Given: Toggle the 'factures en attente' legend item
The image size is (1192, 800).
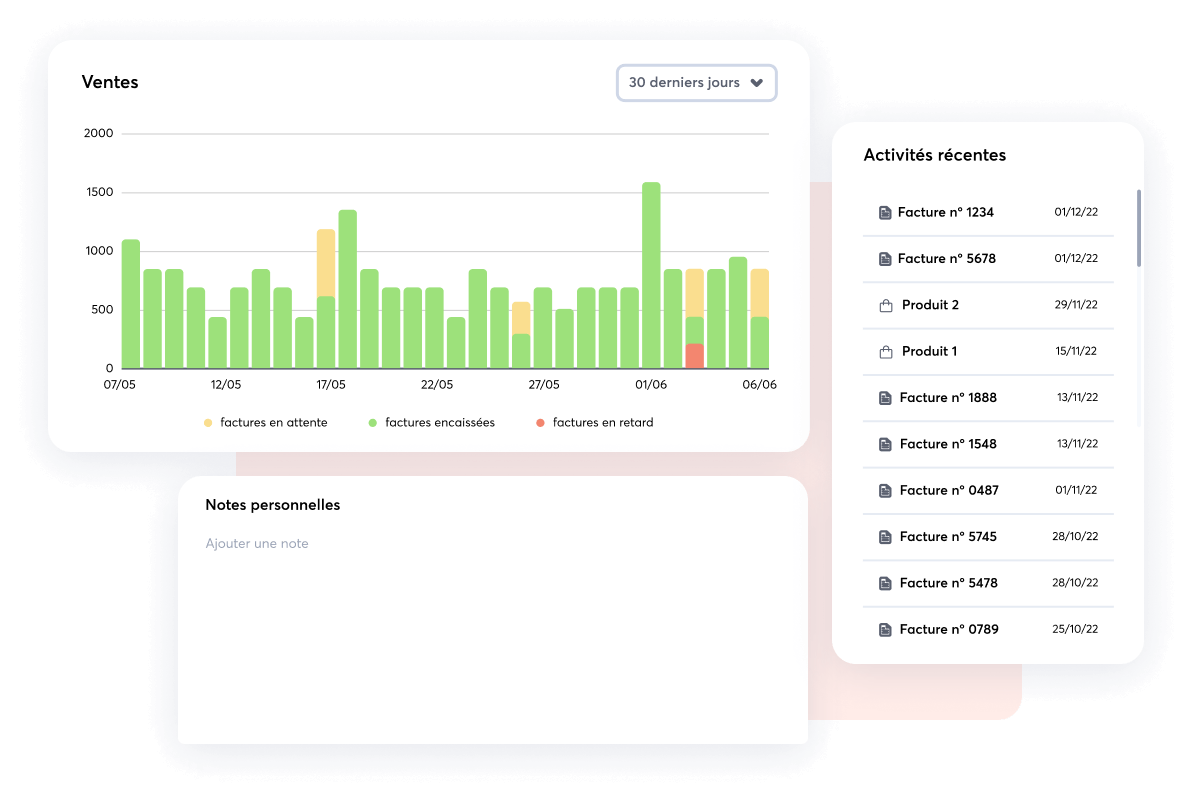Looking at the screenshot, I should coord(266,423).
